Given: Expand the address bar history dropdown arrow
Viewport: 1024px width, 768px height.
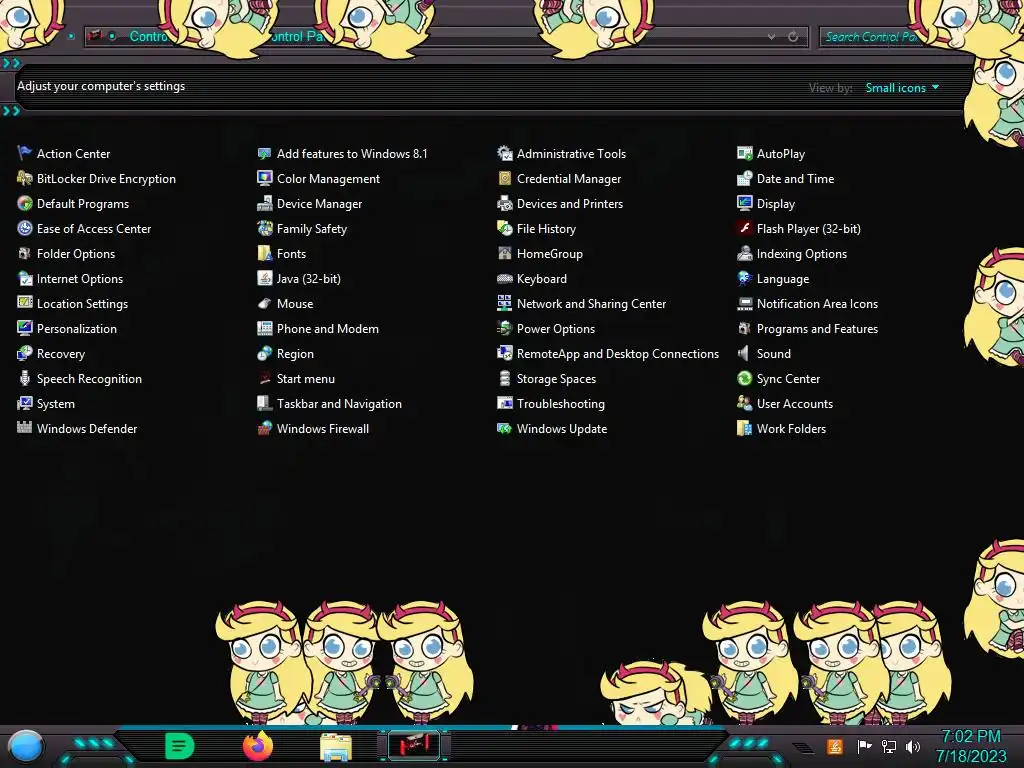Looking at the screenshot, I should pos(772,37).
